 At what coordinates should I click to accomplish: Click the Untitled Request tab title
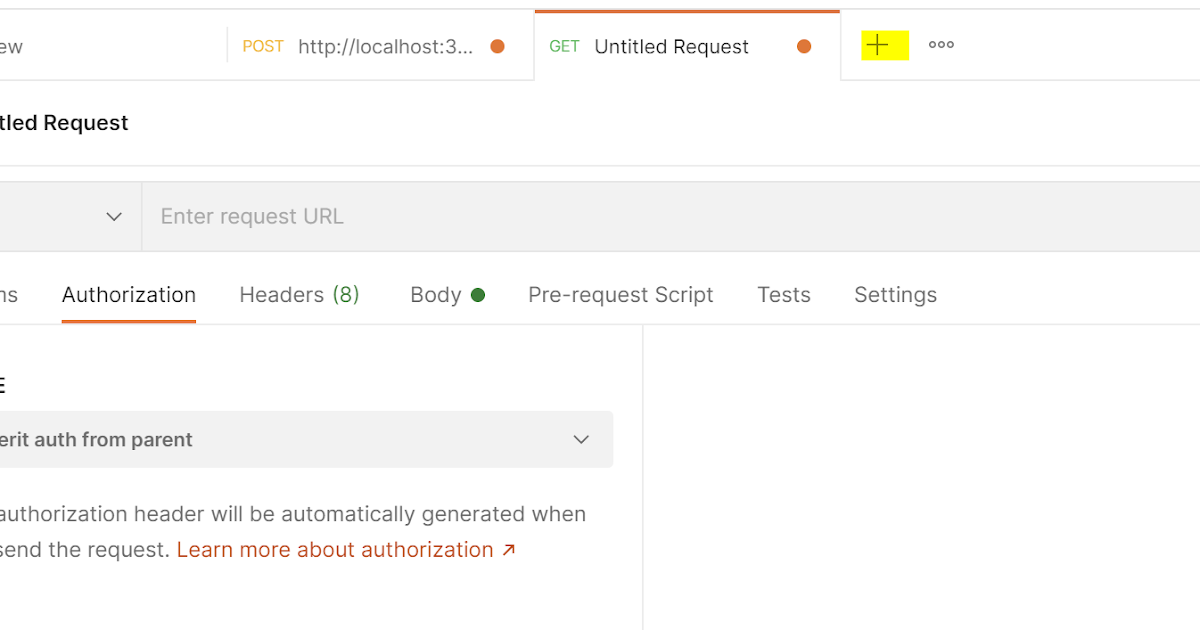[671, 46]
